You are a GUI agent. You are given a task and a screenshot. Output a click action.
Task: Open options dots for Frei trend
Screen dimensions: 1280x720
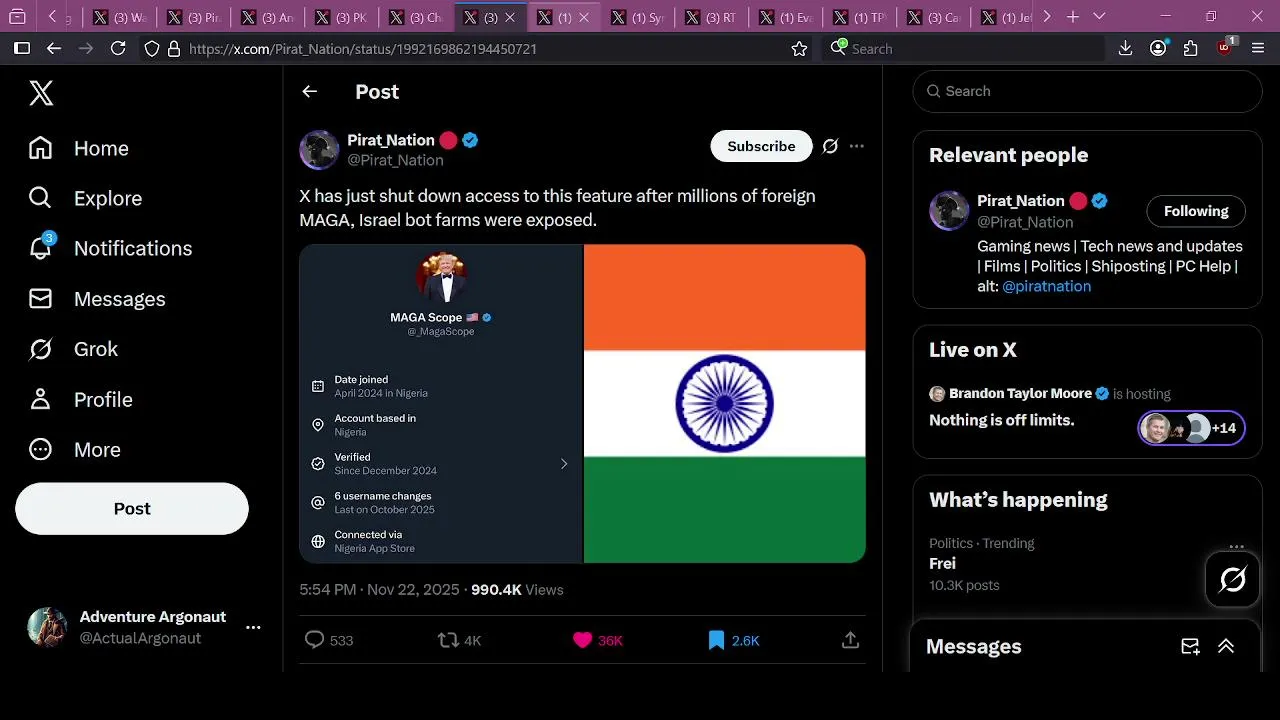pos(1237,547)
